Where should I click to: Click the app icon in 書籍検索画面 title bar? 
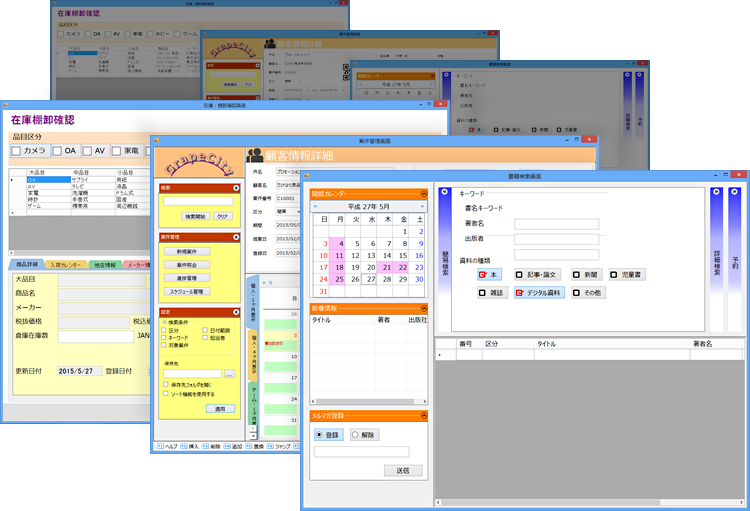pyautogui.click(x=307, y=176)
